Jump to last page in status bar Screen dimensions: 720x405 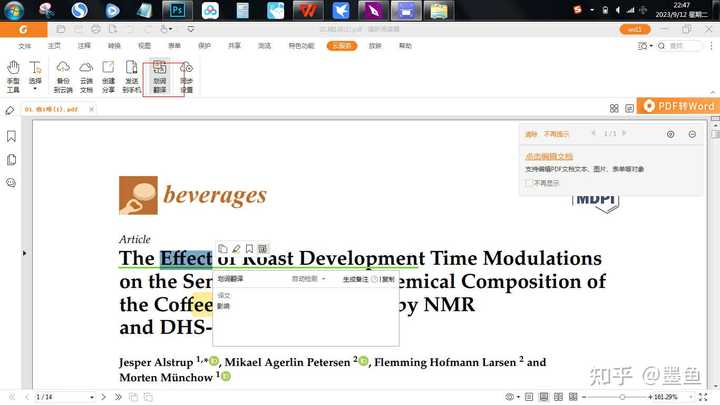[x=118, y=397]
